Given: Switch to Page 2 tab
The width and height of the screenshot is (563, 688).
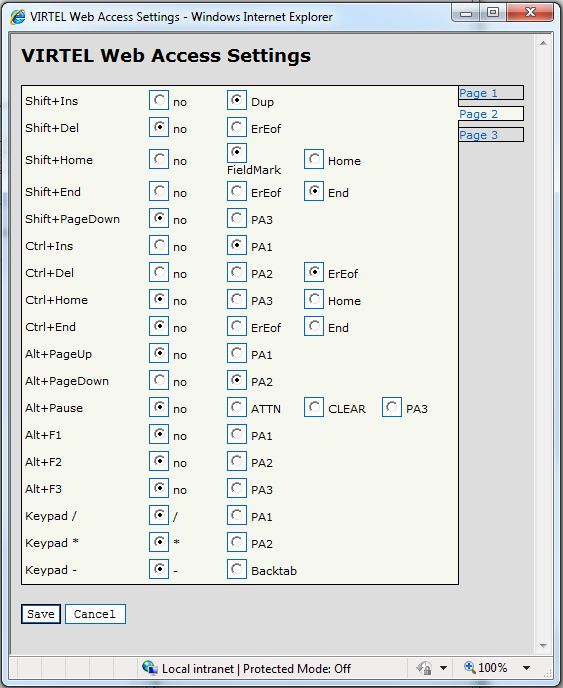Looking at the screenshot, I should pyautogui.click(x=491, y=114).
